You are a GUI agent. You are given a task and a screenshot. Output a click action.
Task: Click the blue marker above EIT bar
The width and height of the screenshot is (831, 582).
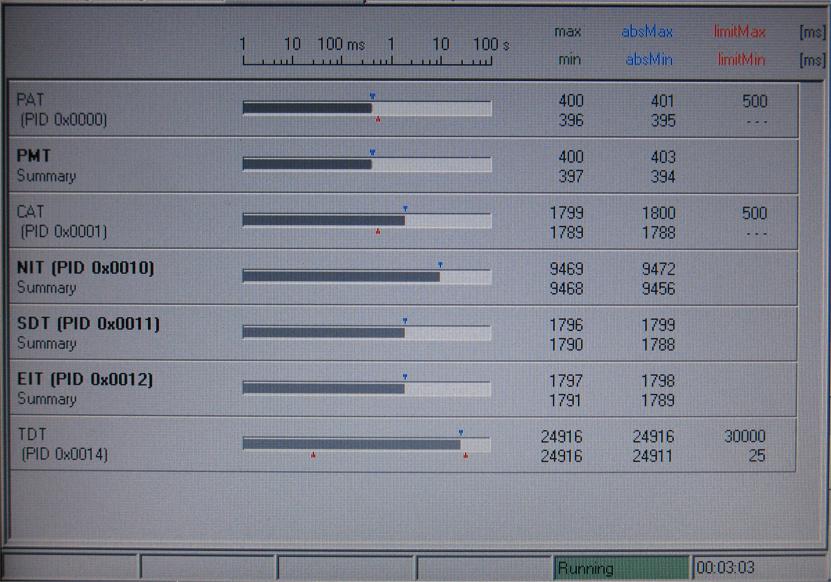405,377
